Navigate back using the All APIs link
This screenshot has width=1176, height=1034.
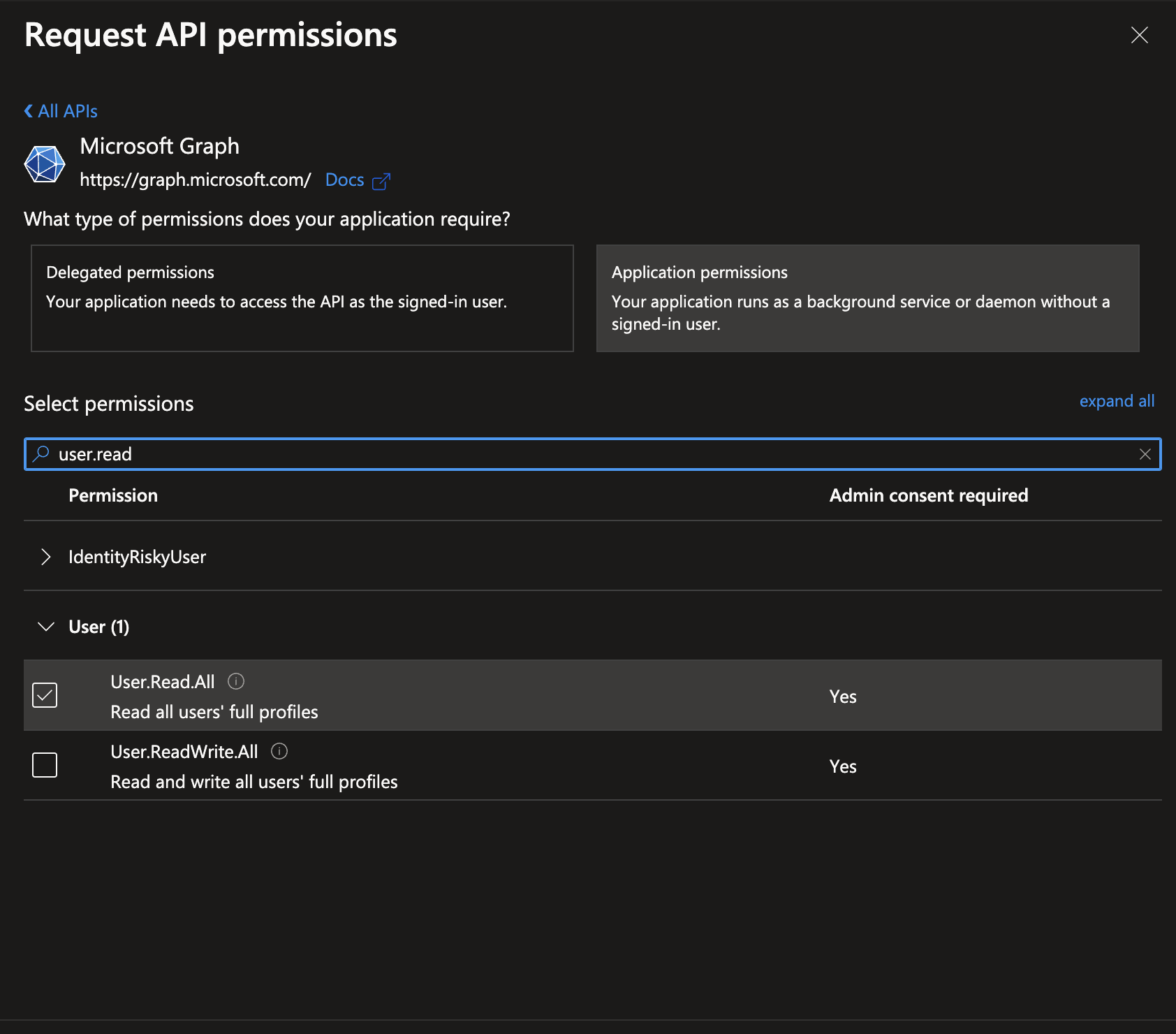67,110
